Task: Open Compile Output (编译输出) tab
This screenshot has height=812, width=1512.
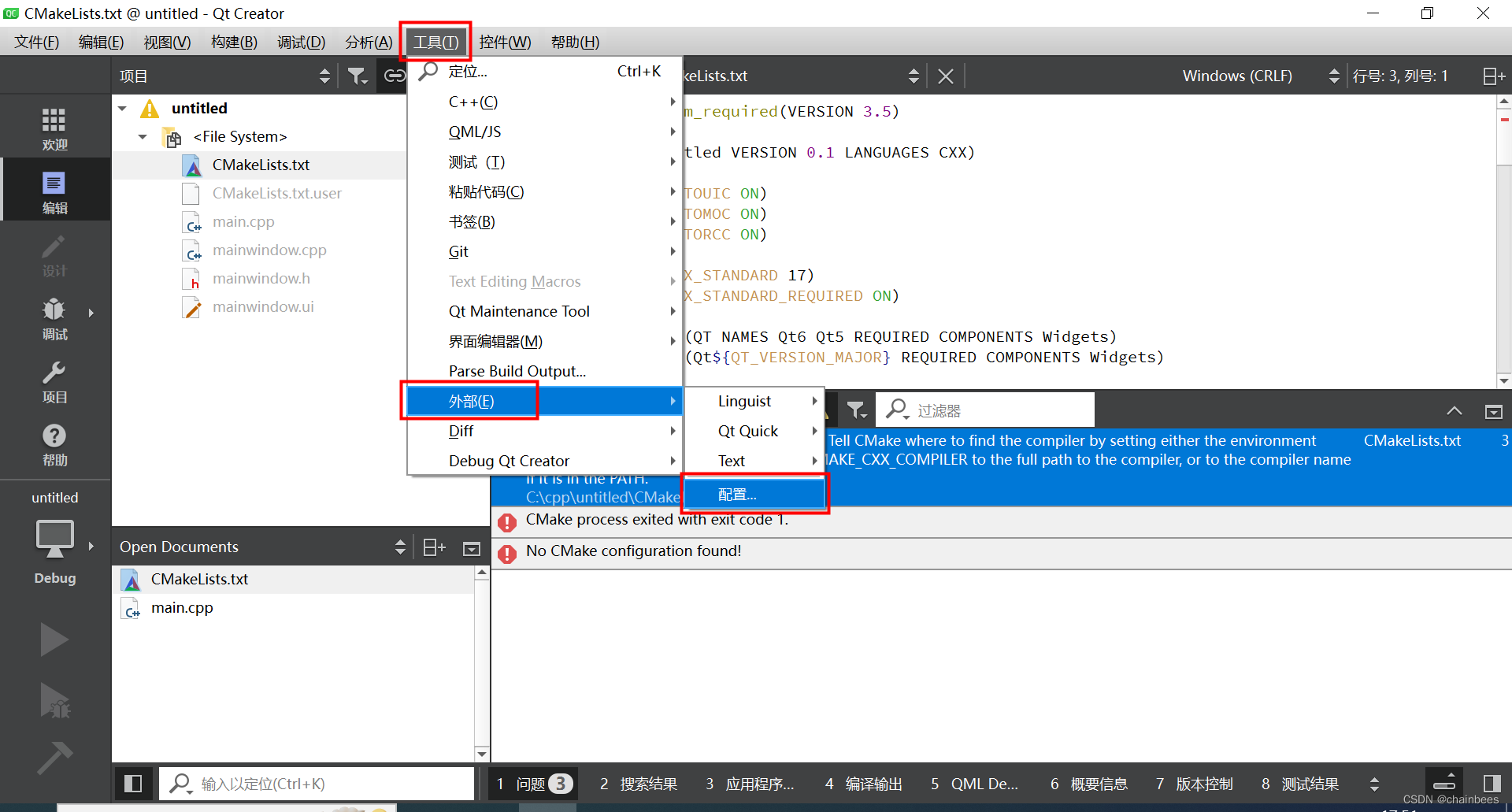Action: click(x=864, y=784)
